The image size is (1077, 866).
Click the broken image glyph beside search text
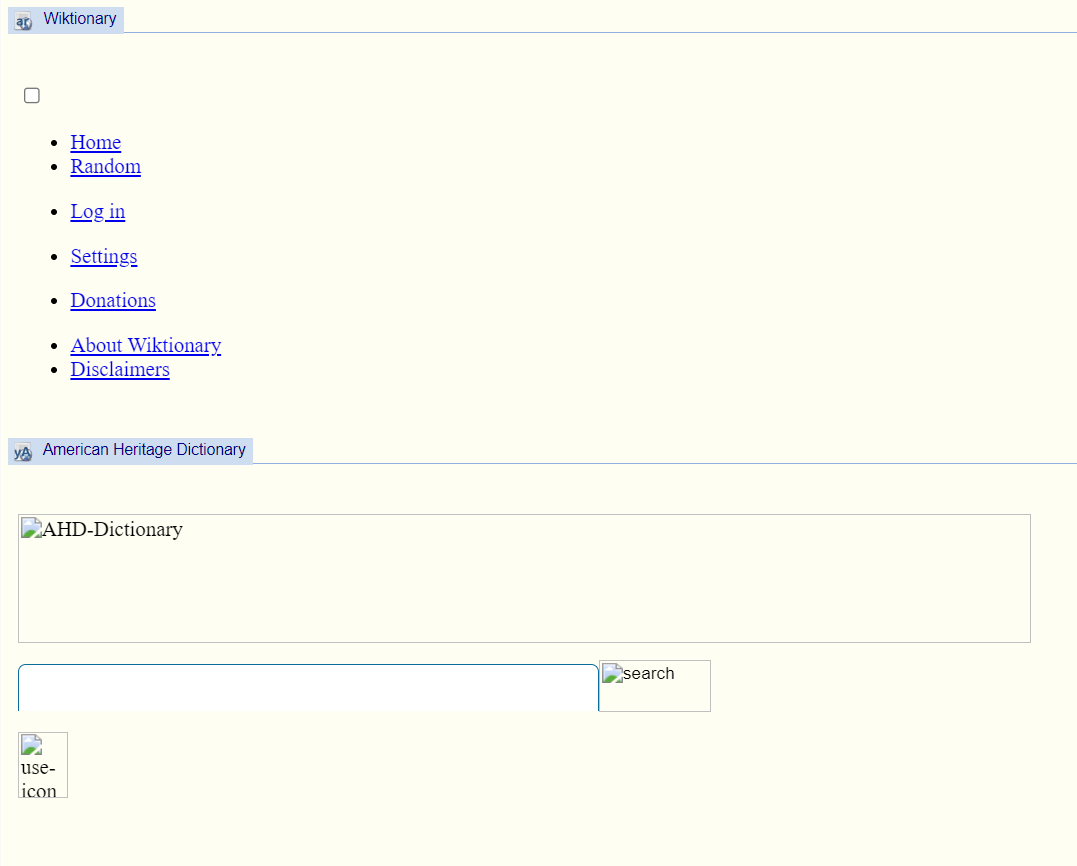tap(613, 674)
